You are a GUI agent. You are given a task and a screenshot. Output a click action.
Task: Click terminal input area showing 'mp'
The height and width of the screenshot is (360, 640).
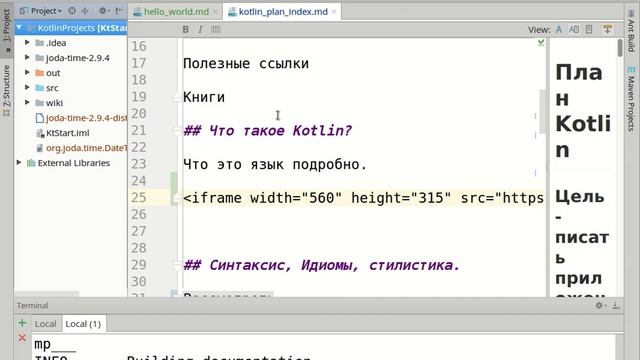pos(55,344)
